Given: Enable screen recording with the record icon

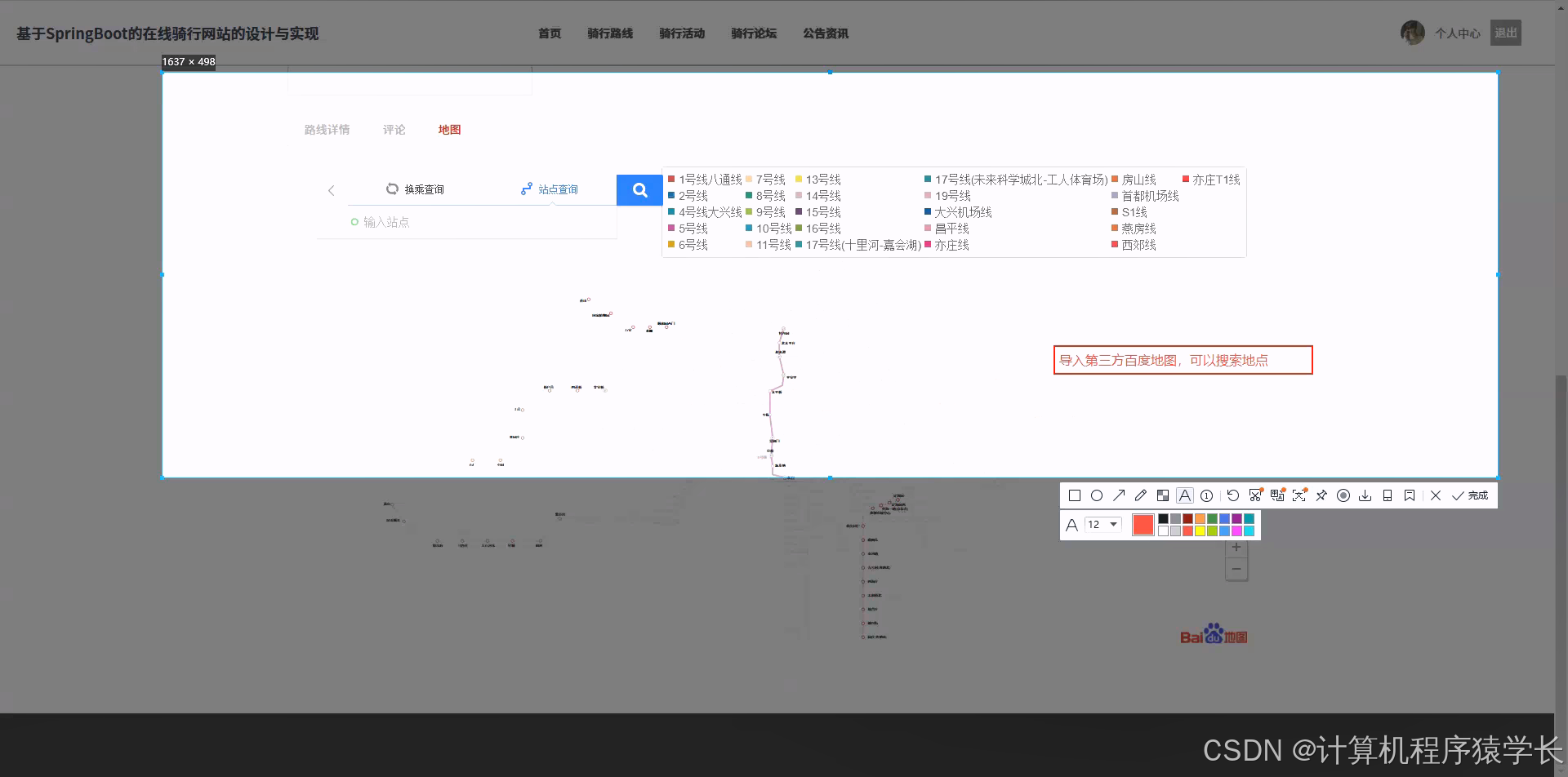Looking at the screenshot, I should click(1343, 495).
